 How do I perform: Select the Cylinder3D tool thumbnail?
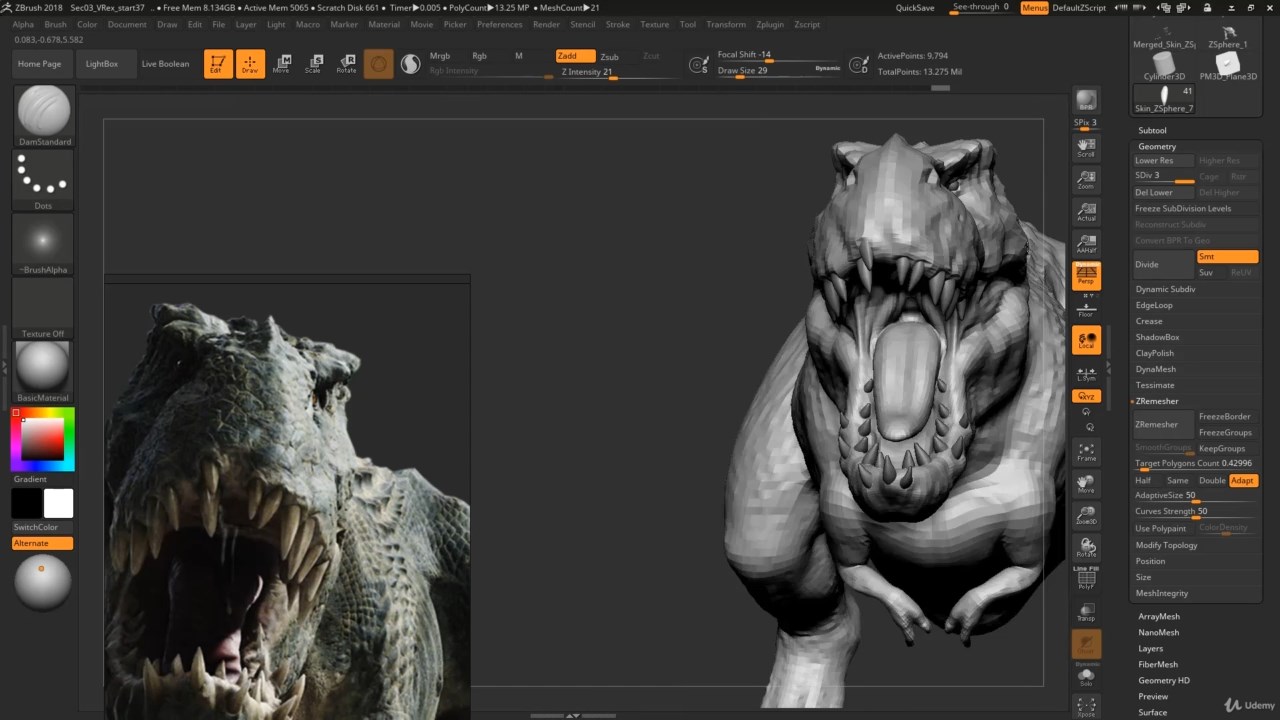1164,67
